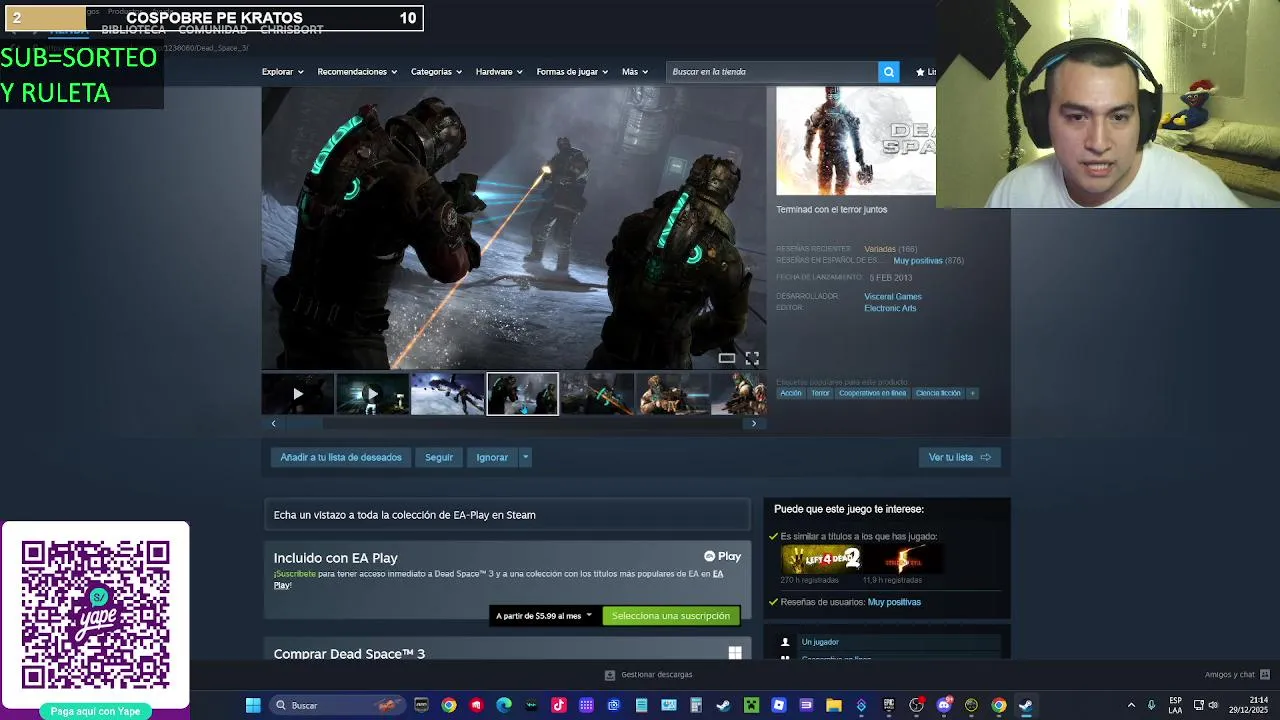The height and width of the screenshot is (720, 1280).
Task: Open the Windows Start menu
Action: click(253, 705)
